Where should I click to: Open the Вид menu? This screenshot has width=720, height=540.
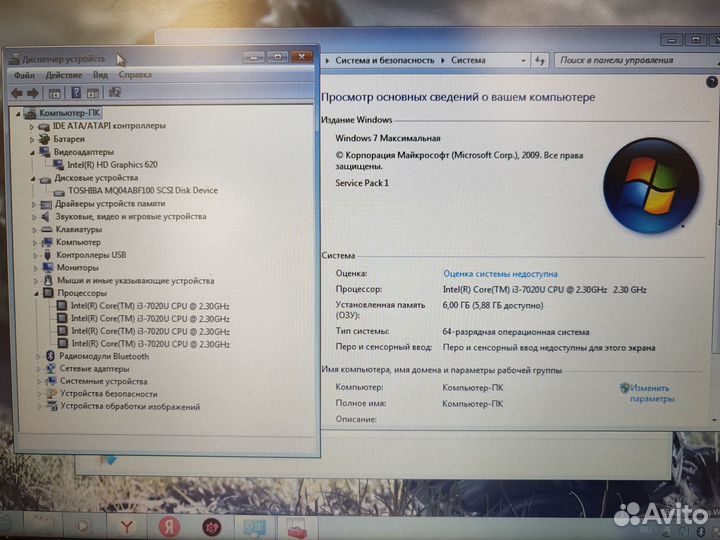[100, 75]
